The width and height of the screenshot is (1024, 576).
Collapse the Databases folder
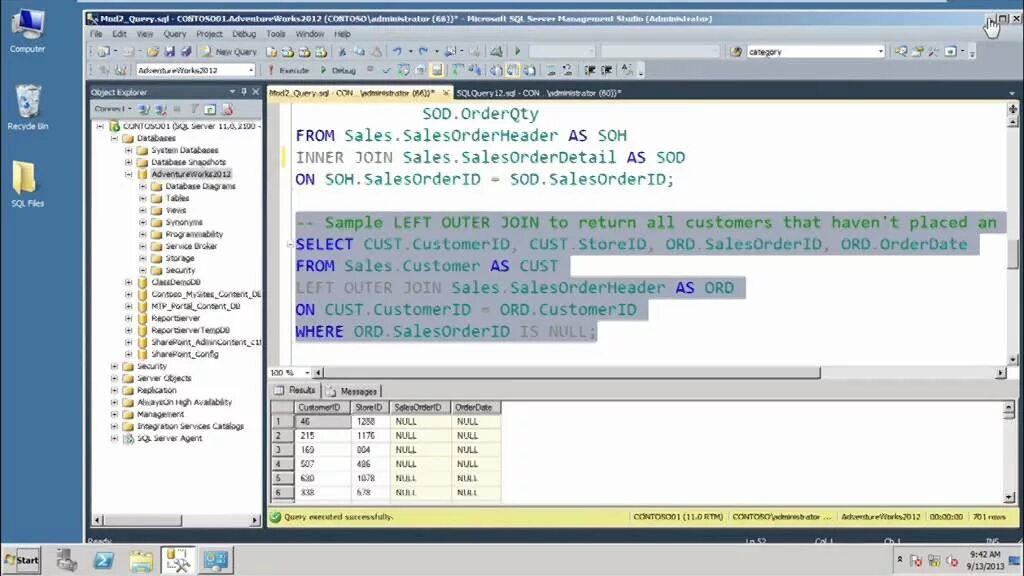tap(114, 138)
